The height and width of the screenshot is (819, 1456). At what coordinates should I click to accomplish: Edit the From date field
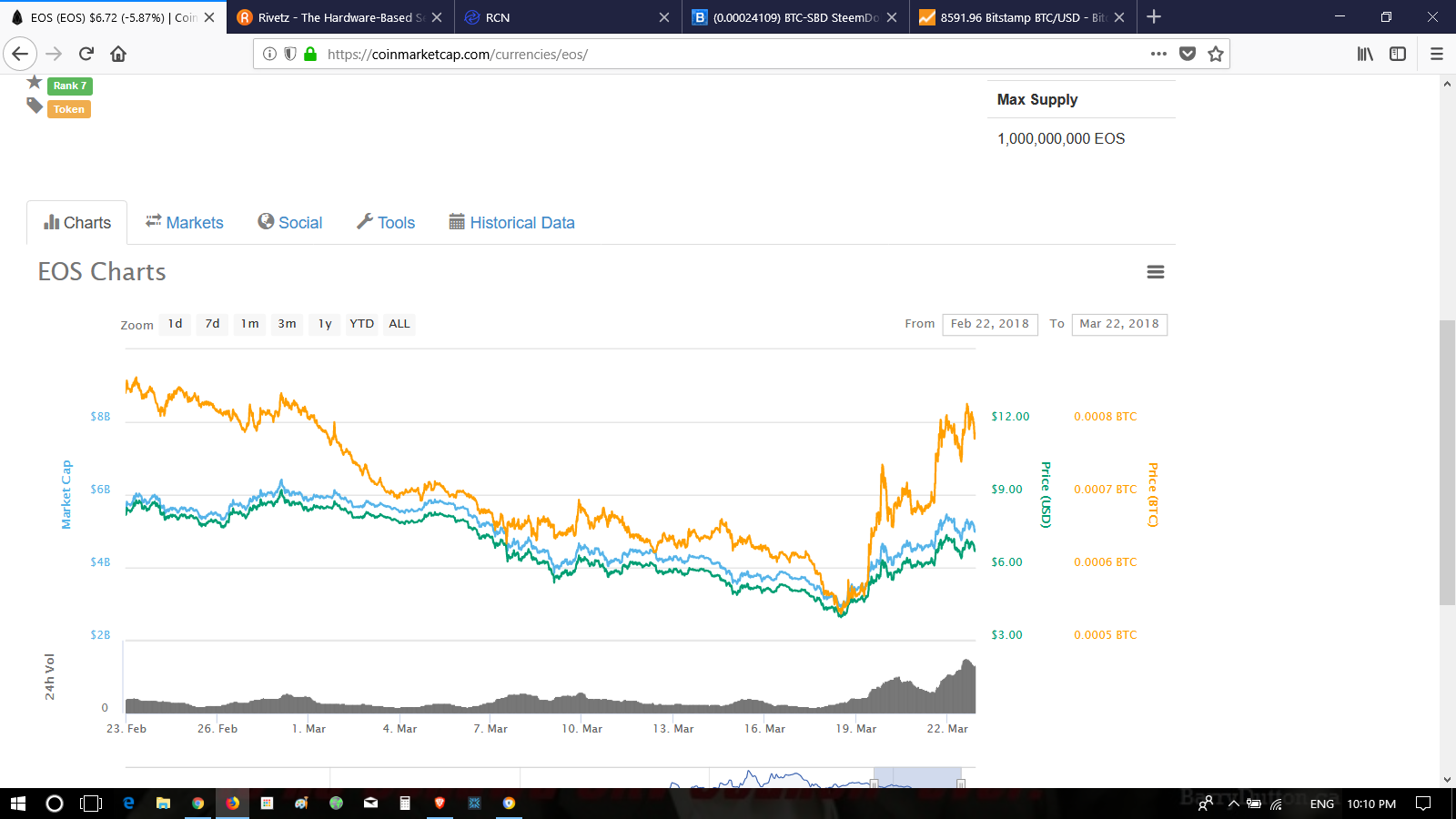[990, 324]
